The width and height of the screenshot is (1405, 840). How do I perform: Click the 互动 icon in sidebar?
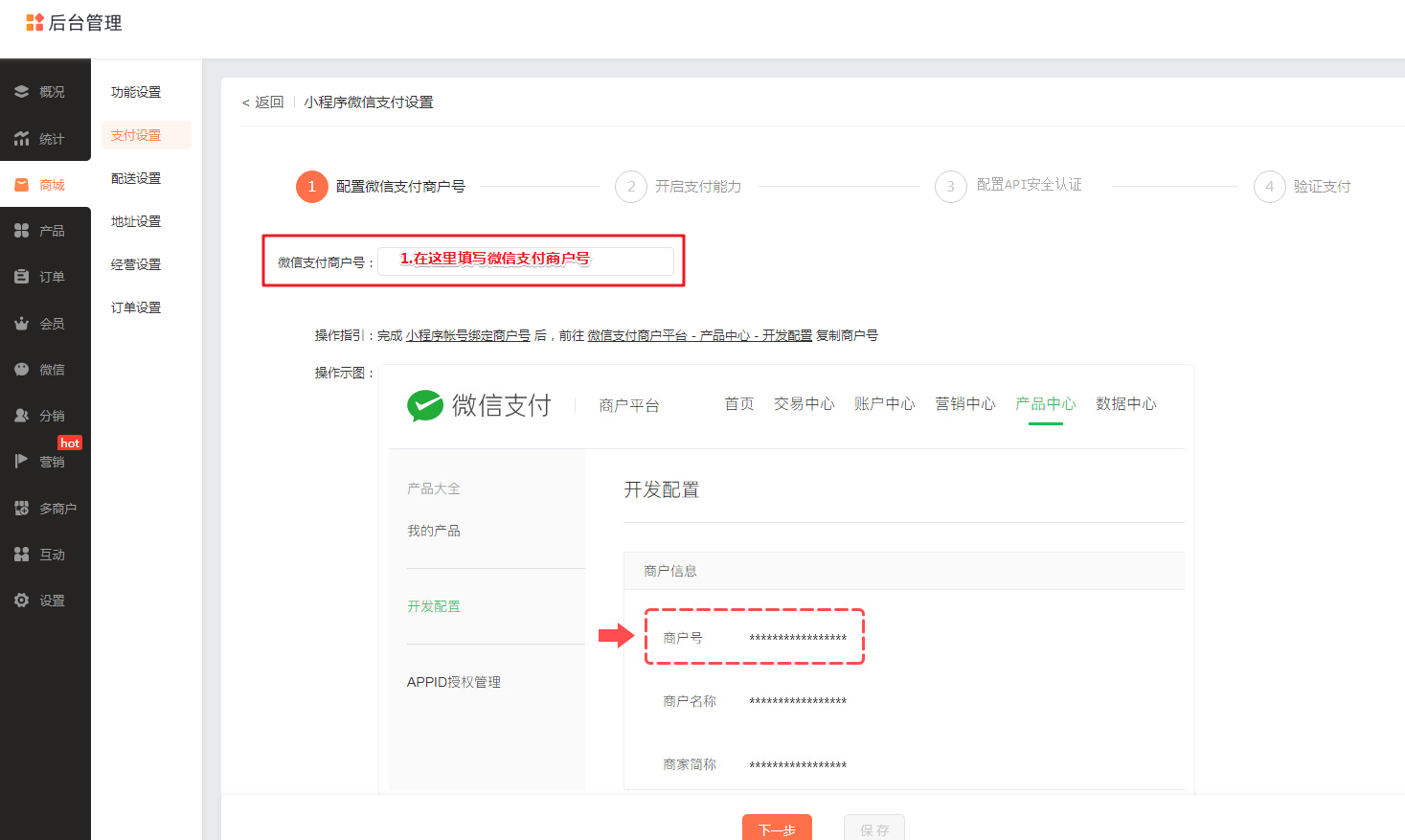21,555
